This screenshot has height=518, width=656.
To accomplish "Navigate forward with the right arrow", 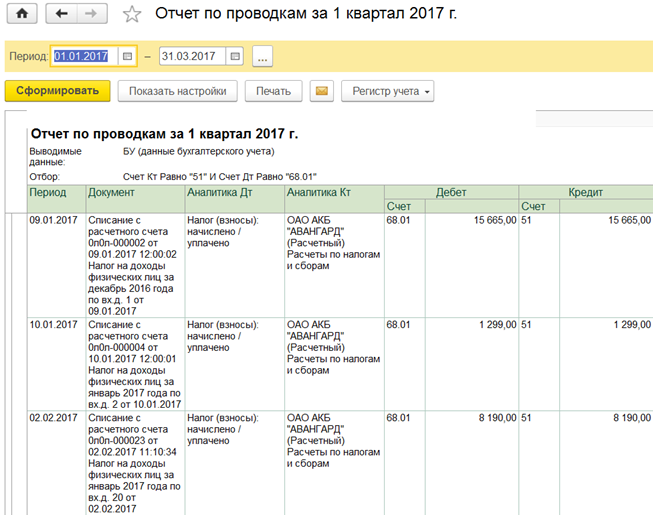I will tap(92, 13).
